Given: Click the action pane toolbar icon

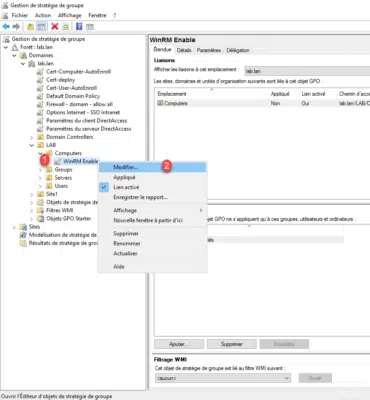Looking at the screenshot, I should pyautogui.click(x=90, y=26).
